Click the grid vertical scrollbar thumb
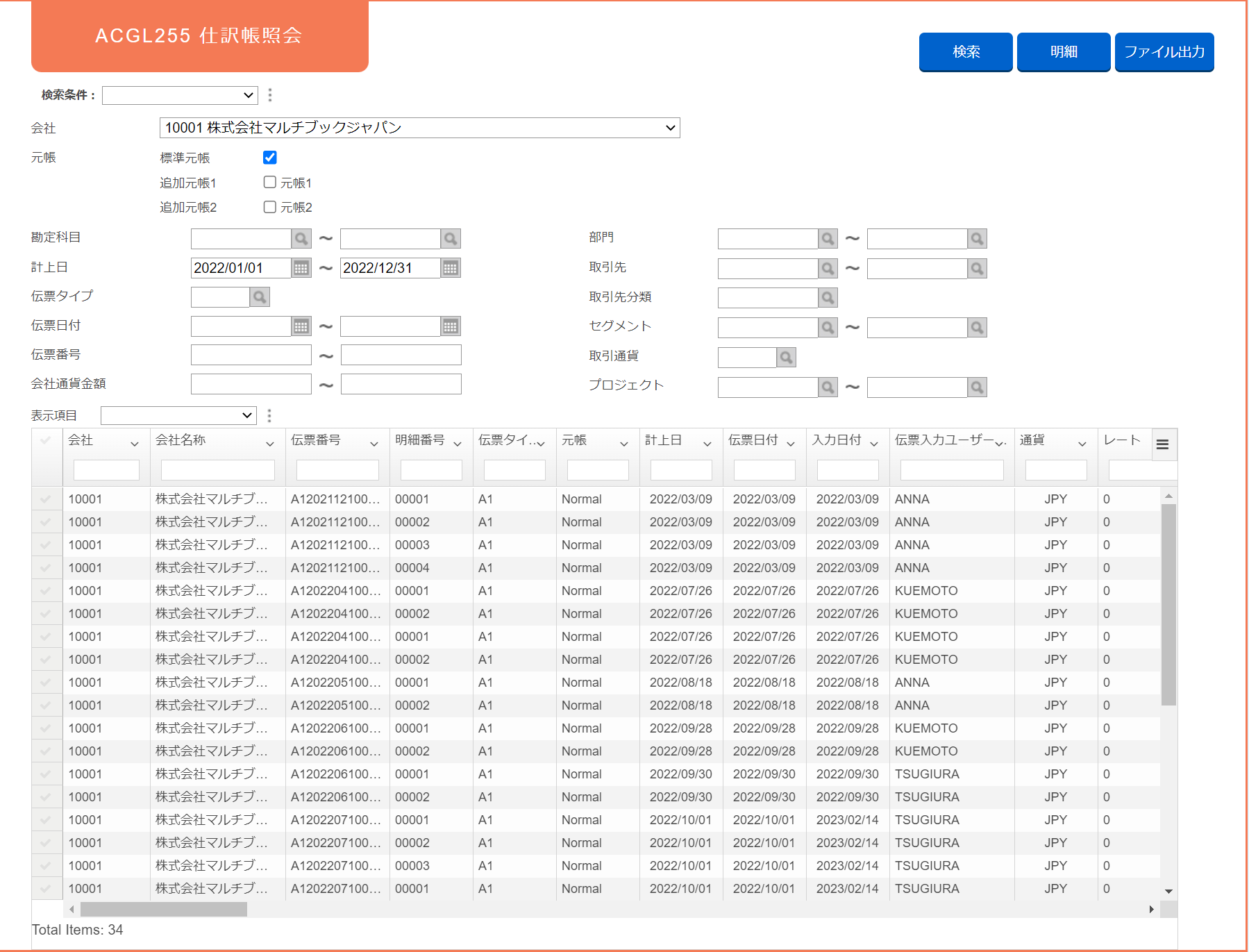This screenshot has height=952, width=1249. coord(1168,605)
